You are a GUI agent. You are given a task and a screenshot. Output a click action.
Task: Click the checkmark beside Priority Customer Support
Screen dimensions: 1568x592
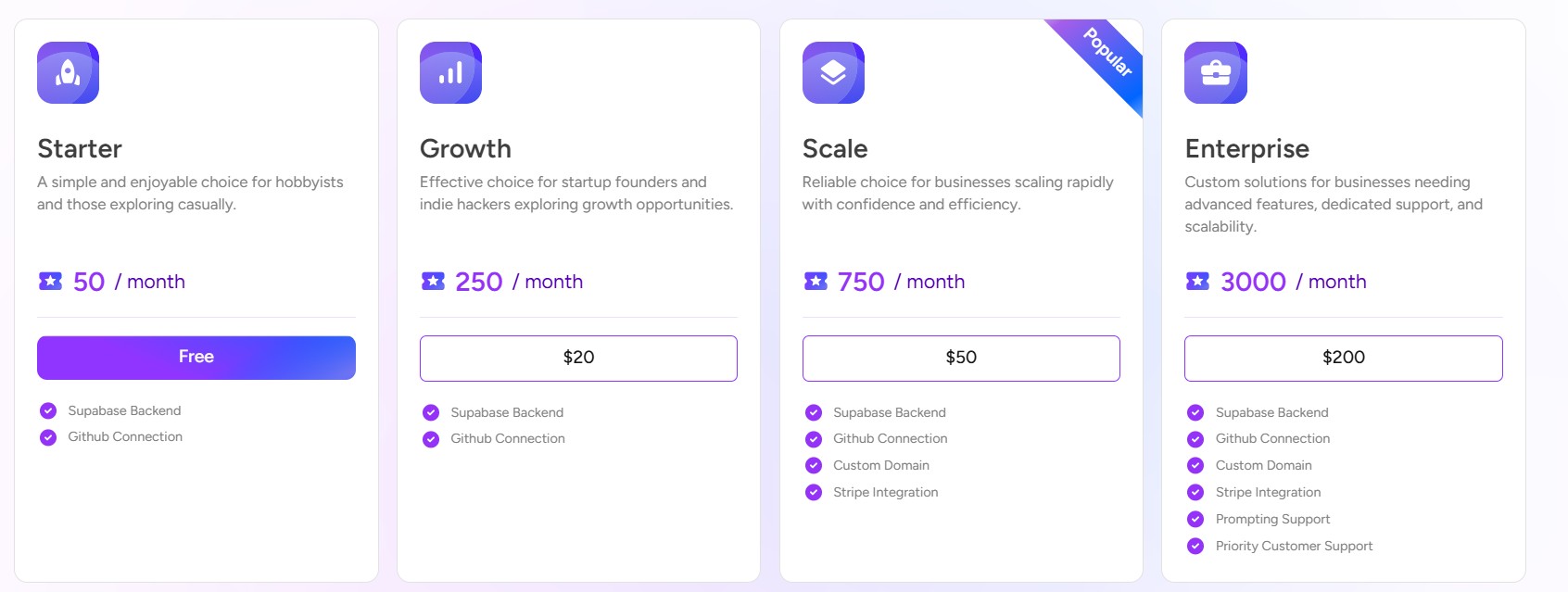pos(1196,546)
